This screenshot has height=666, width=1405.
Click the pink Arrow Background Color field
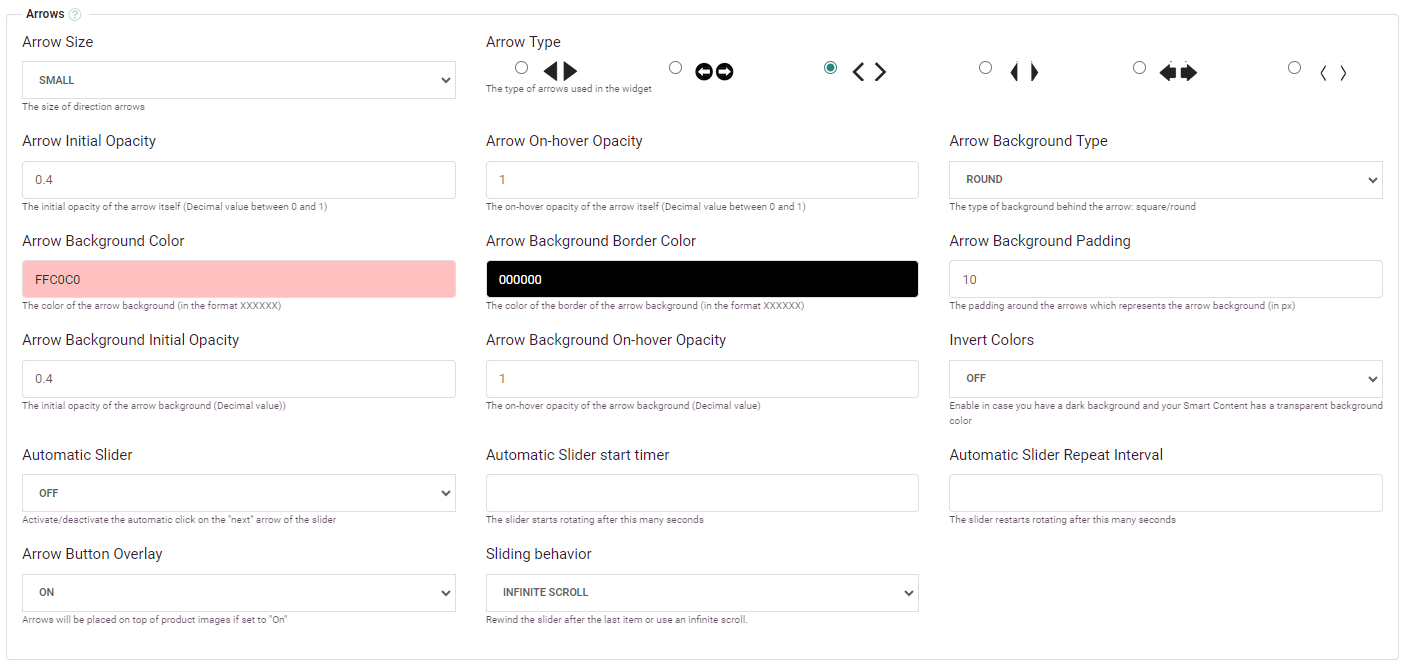[238, 280]
